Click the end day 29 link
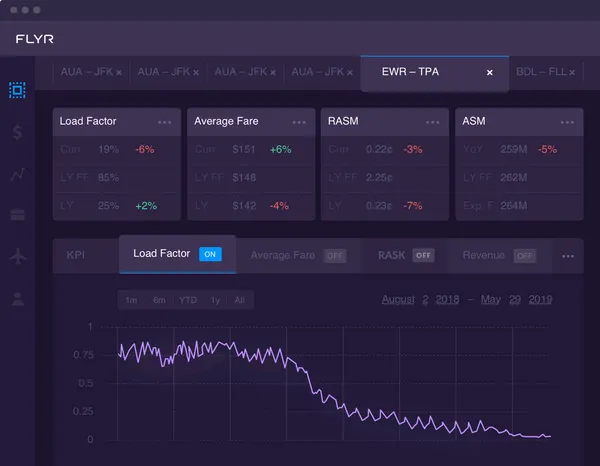The height and width of the screenshot is (466, 600). click(515, 299)
